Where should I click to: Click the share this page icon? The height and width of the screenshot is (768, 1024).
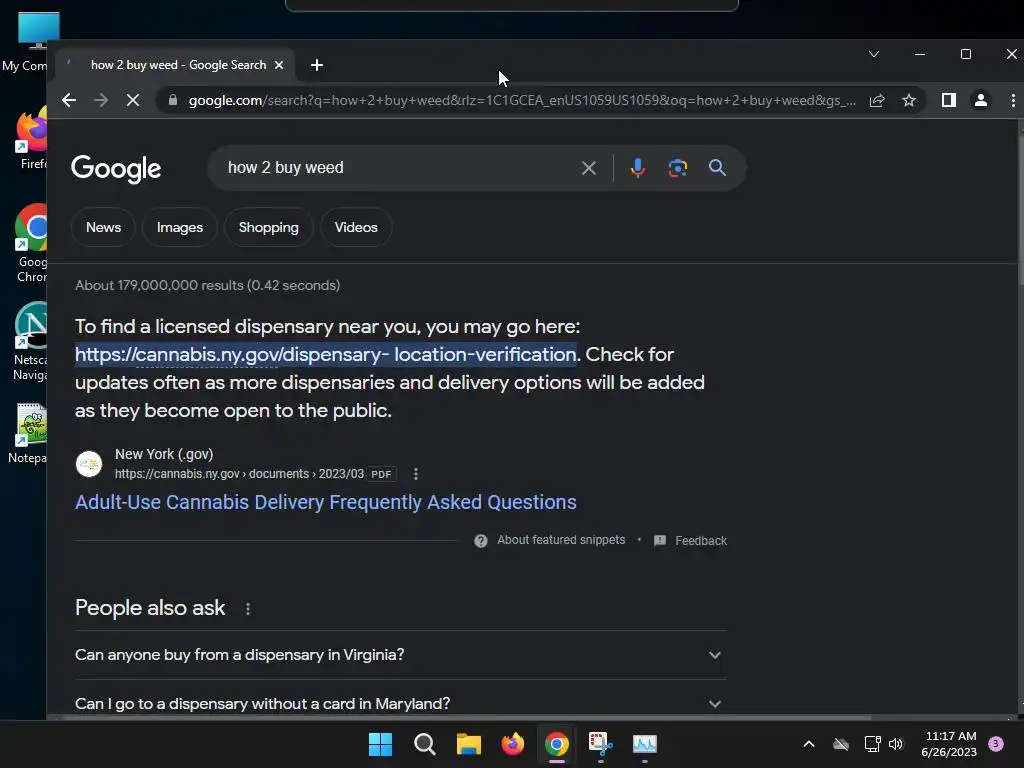(x=876, y=100)
